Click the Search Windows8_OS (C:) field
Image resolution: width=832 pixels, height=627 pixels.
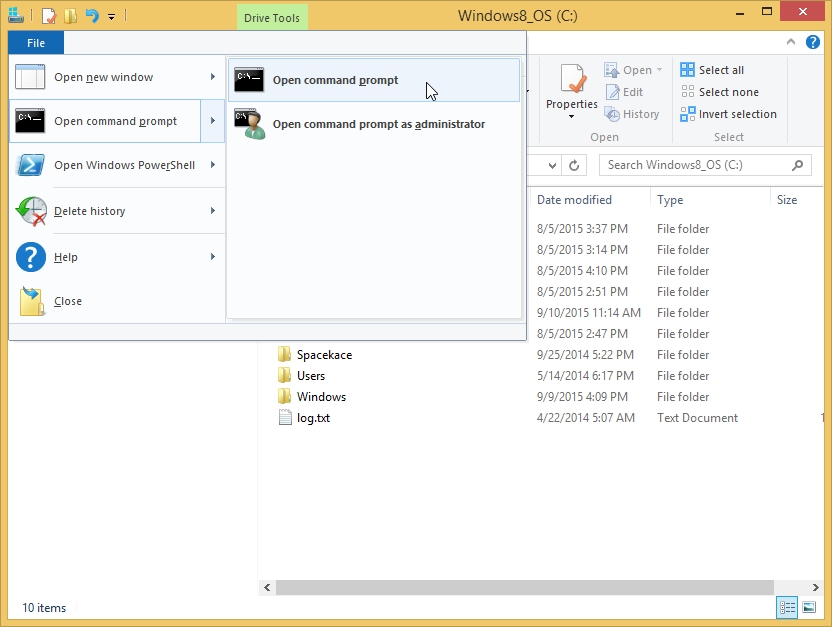click(x=705, y=165)
